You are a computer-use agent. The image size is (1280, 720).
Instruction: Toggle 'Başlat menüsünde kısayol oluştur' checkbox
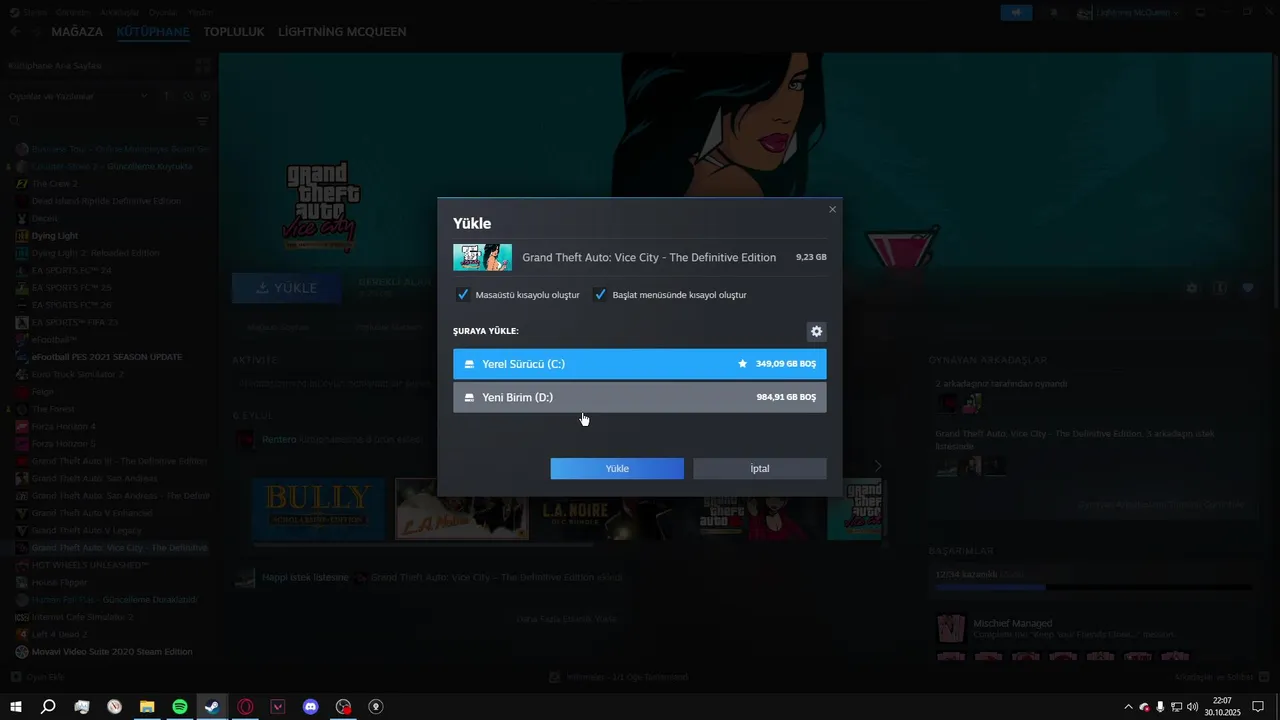(x=600, y=295)
